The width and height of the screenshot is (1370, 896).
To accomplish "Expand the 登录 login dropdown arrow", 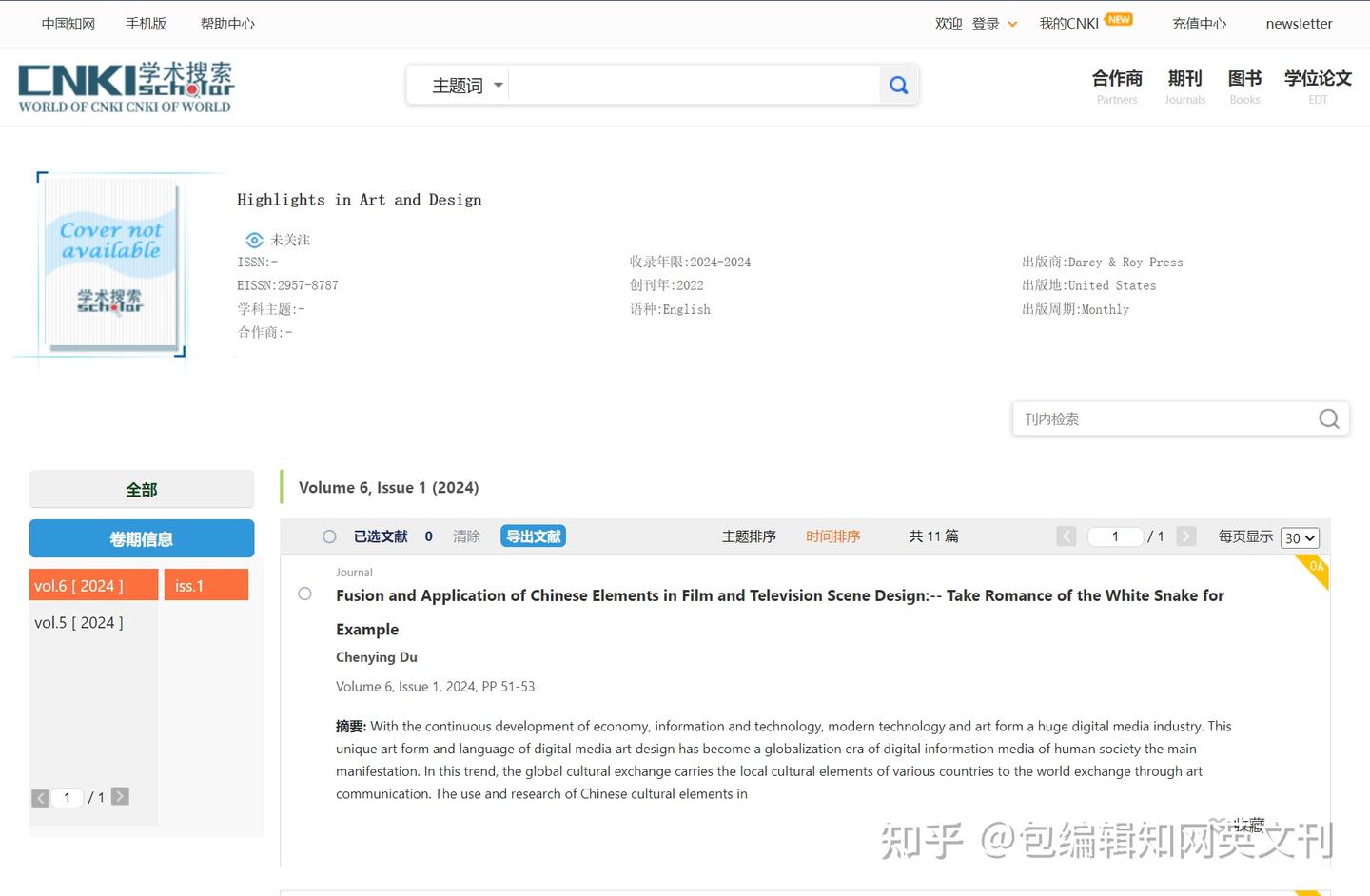I will pyautogui.click(x=1013, y=24).
